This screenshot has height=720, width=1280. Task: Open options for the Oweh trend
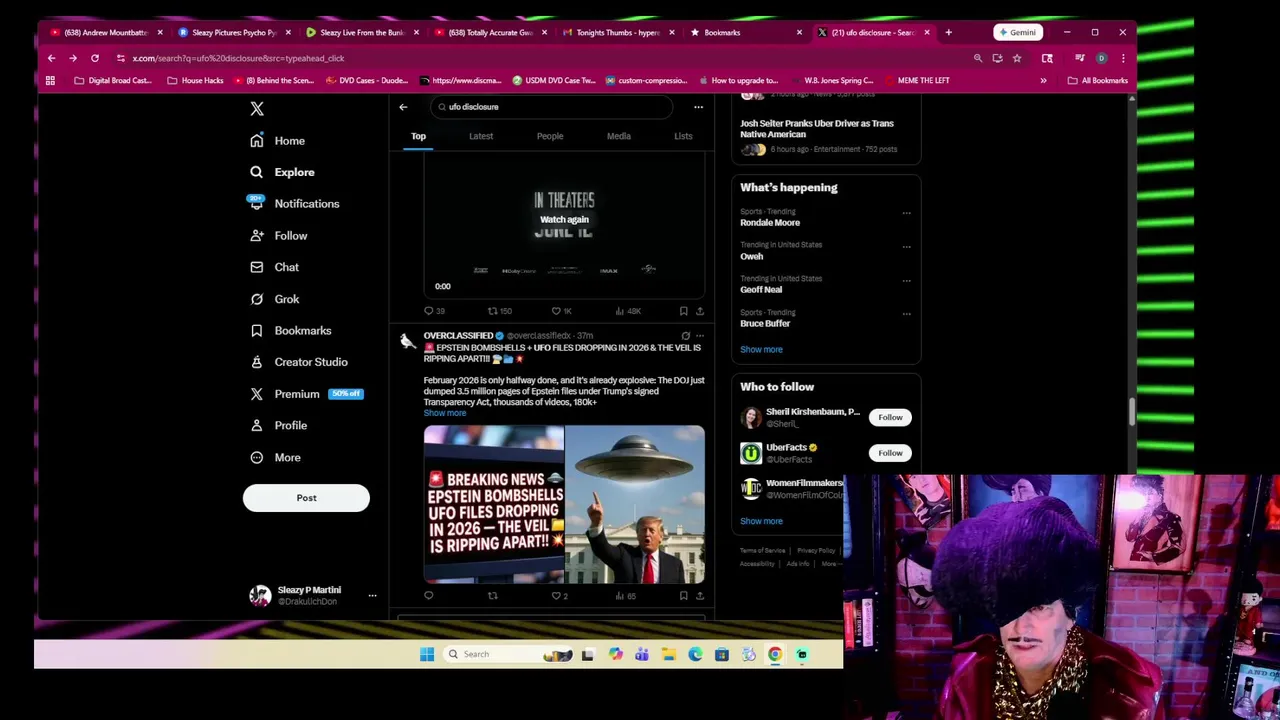[x=906, y=246]
